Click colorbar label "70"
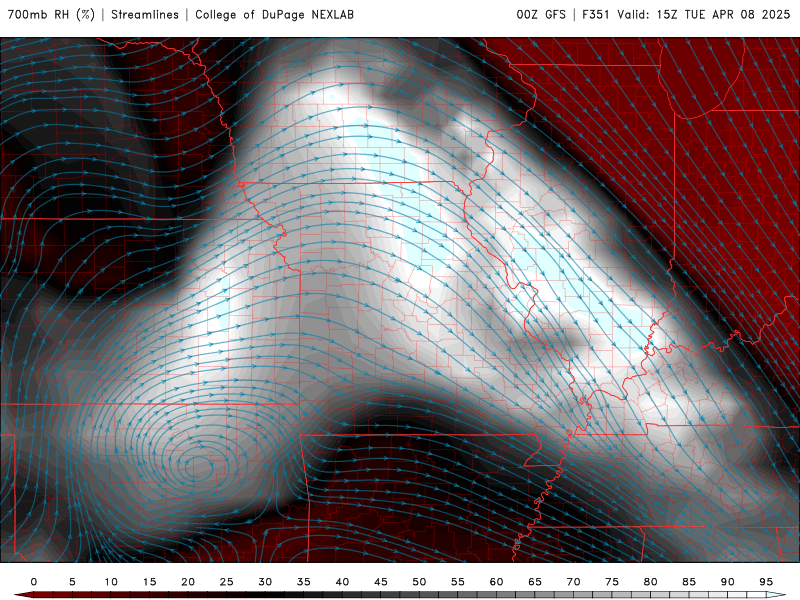Screen dimensions: 800x600 [x=573, y=582]
